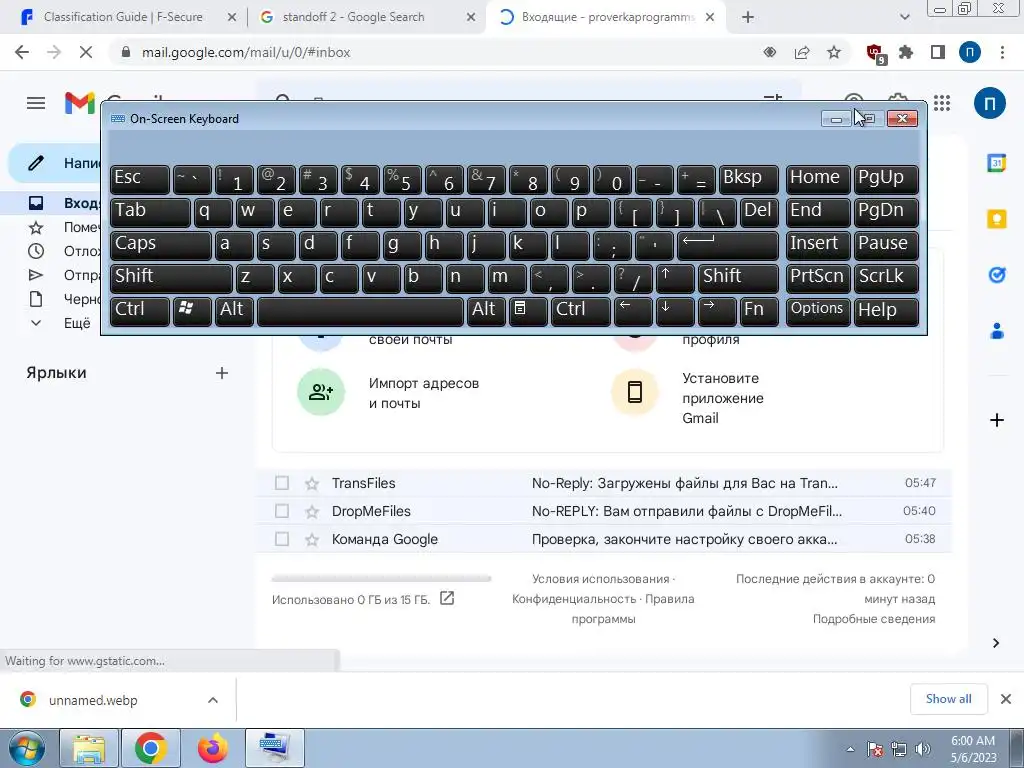Open Конфиденциальность link in footer

coord(574,599)
